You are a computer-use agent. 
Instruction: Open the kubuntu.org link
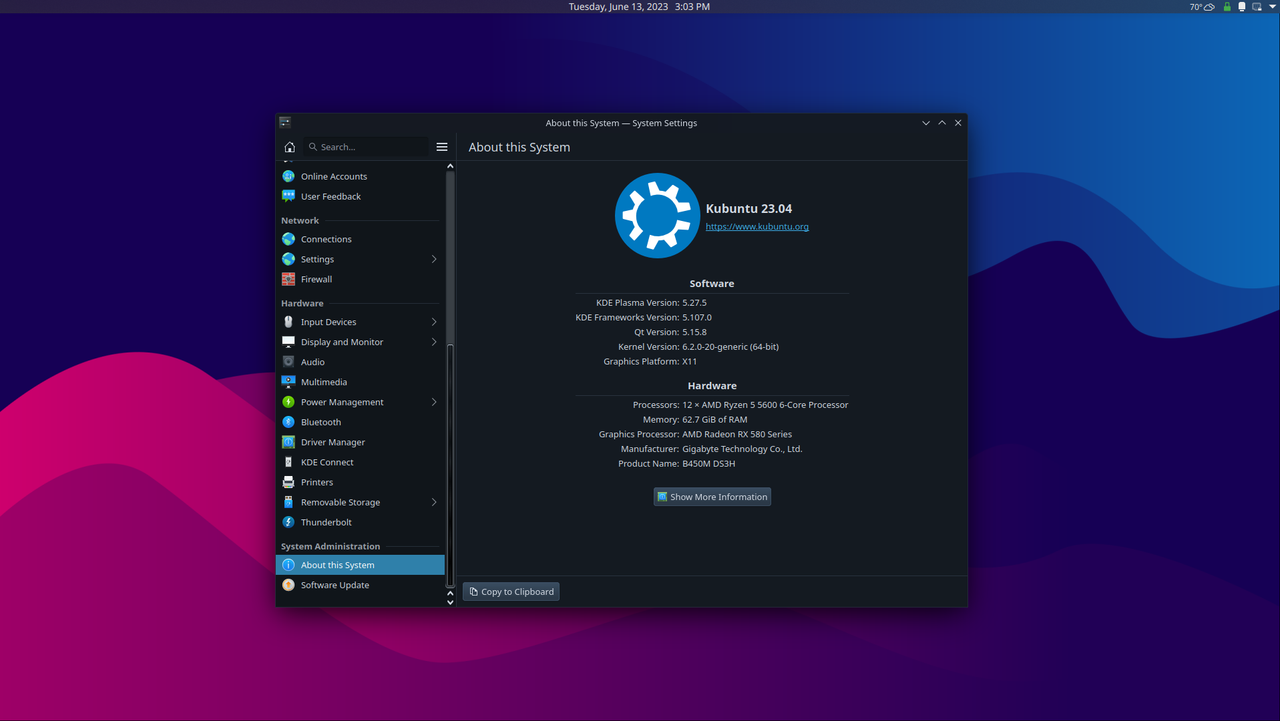[x=757, y=227]
